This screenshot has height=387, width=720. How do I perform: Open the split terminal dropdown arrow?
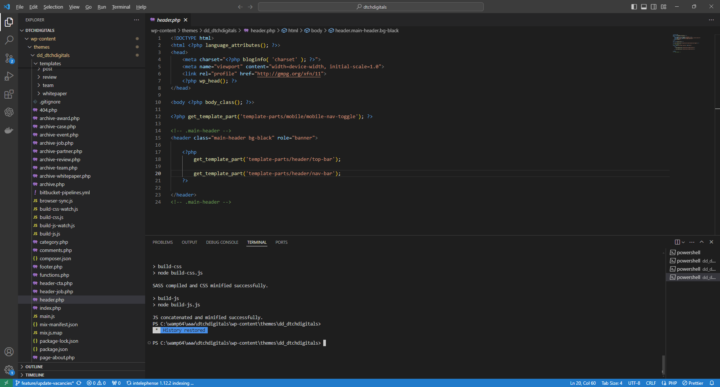click(x=683, y=242)
